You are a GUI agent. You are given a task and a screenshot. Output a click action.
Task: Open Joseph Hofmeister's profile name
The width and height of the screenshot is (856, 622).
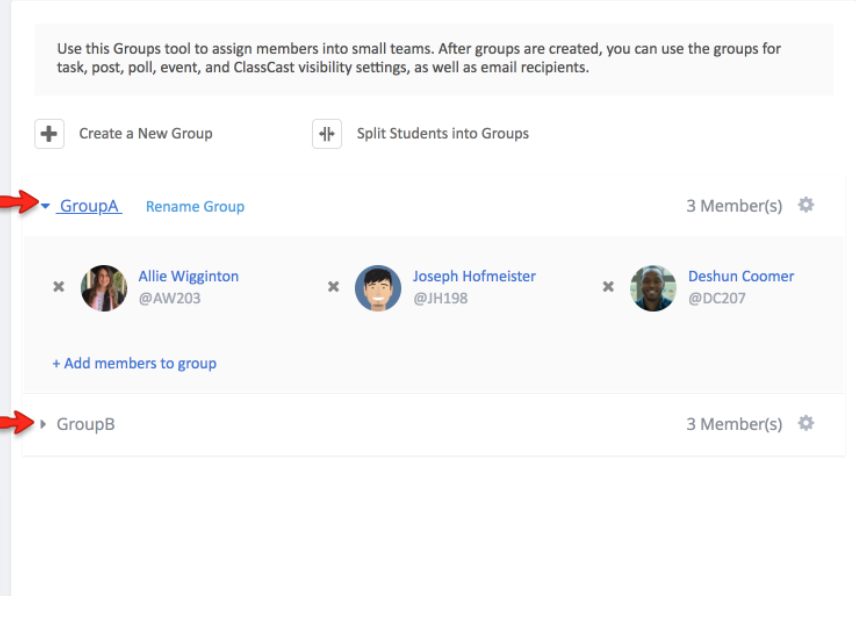[474, 276]
